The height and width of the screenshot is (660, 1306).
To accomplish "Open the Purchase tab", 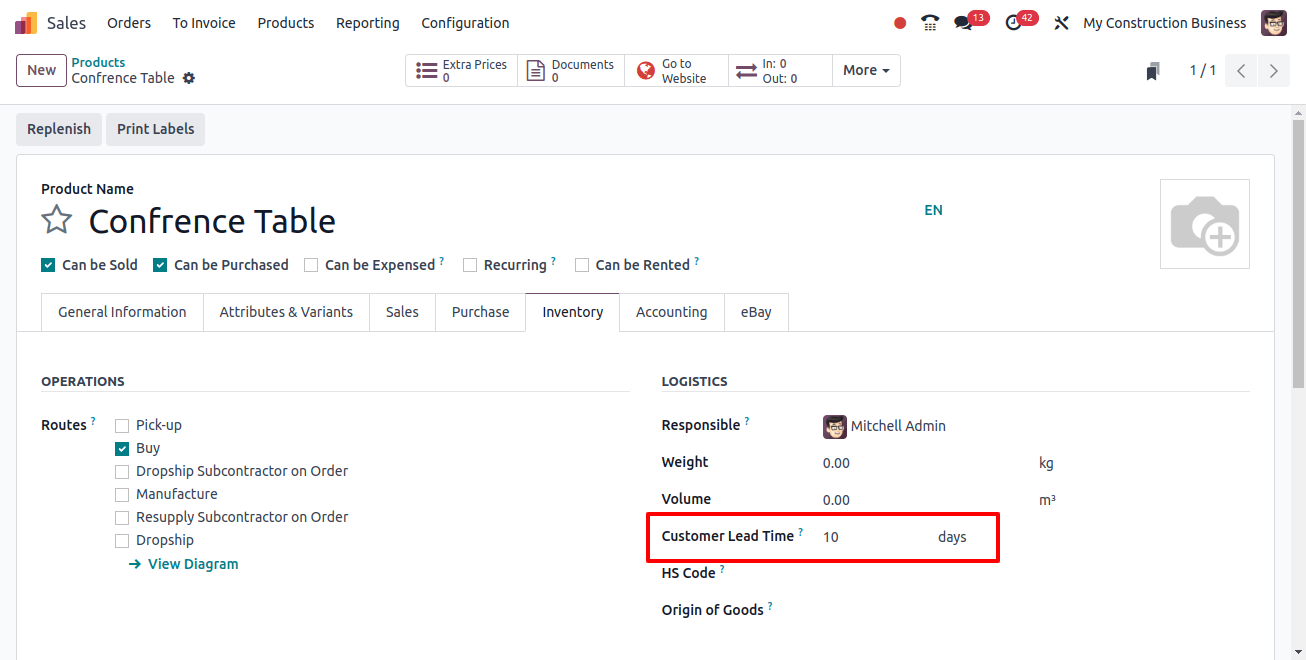I will click(x=480, y=312).
